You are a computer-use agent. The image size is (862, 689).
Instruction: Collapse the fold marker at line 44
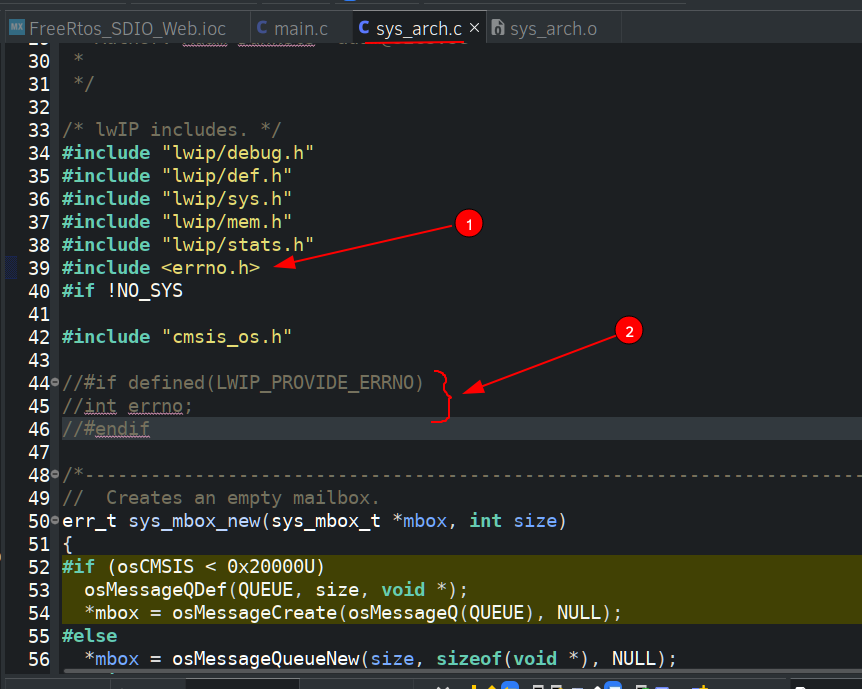coord(55,382)
